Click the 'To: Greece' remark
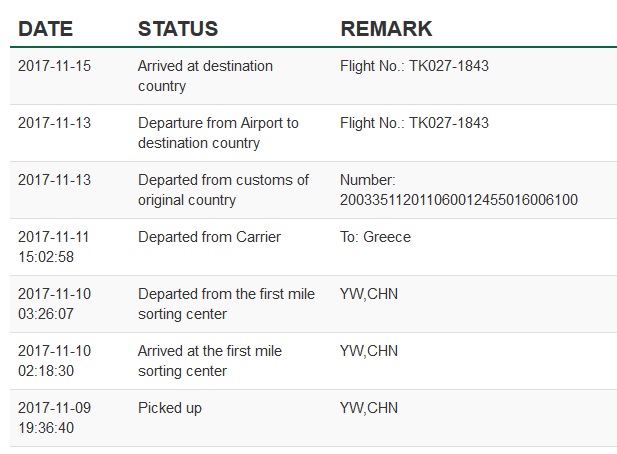This screenshot has width=617, height=454. [375, 237]
